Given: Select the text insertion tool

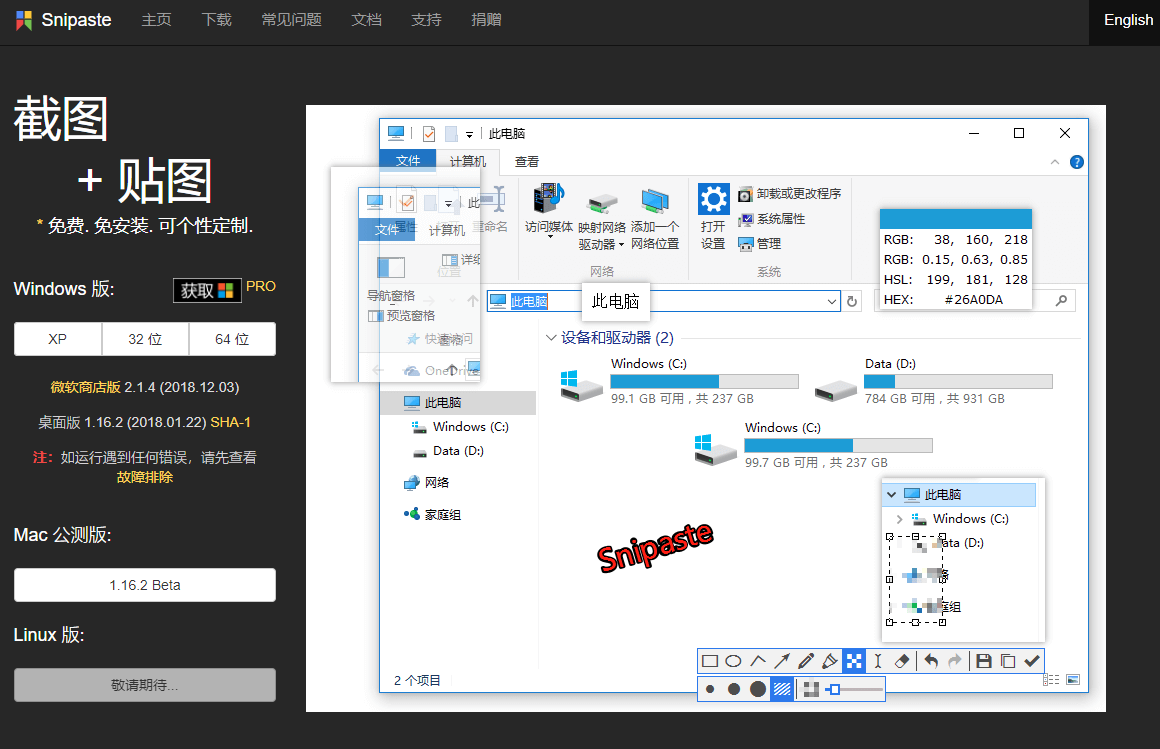Looking at the screenshot, I should (x=878, y=661).
